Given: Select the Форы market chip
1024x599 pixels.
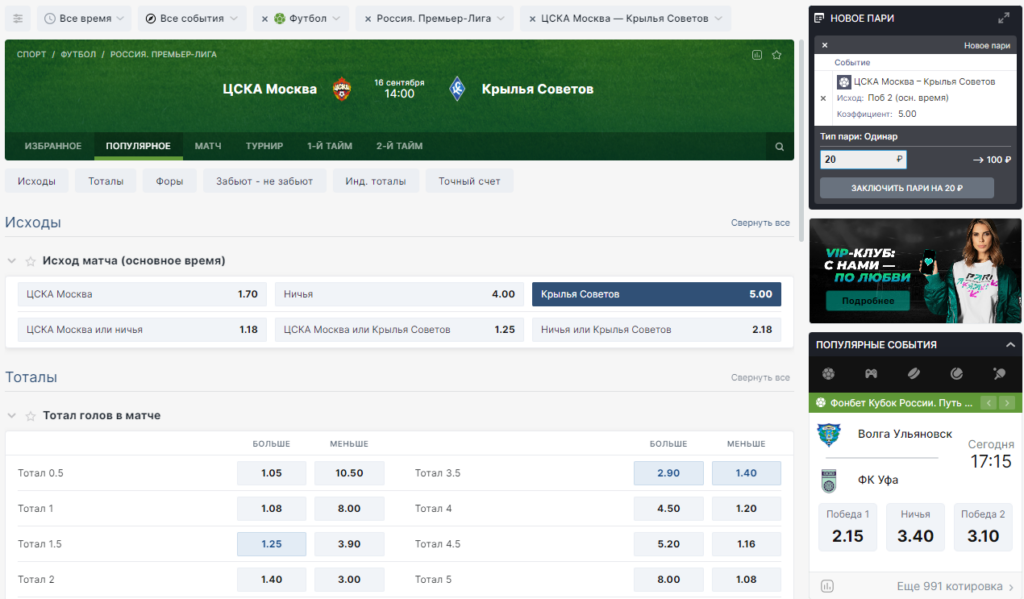Looking at the screenshot, I should [x=169, y=181].
